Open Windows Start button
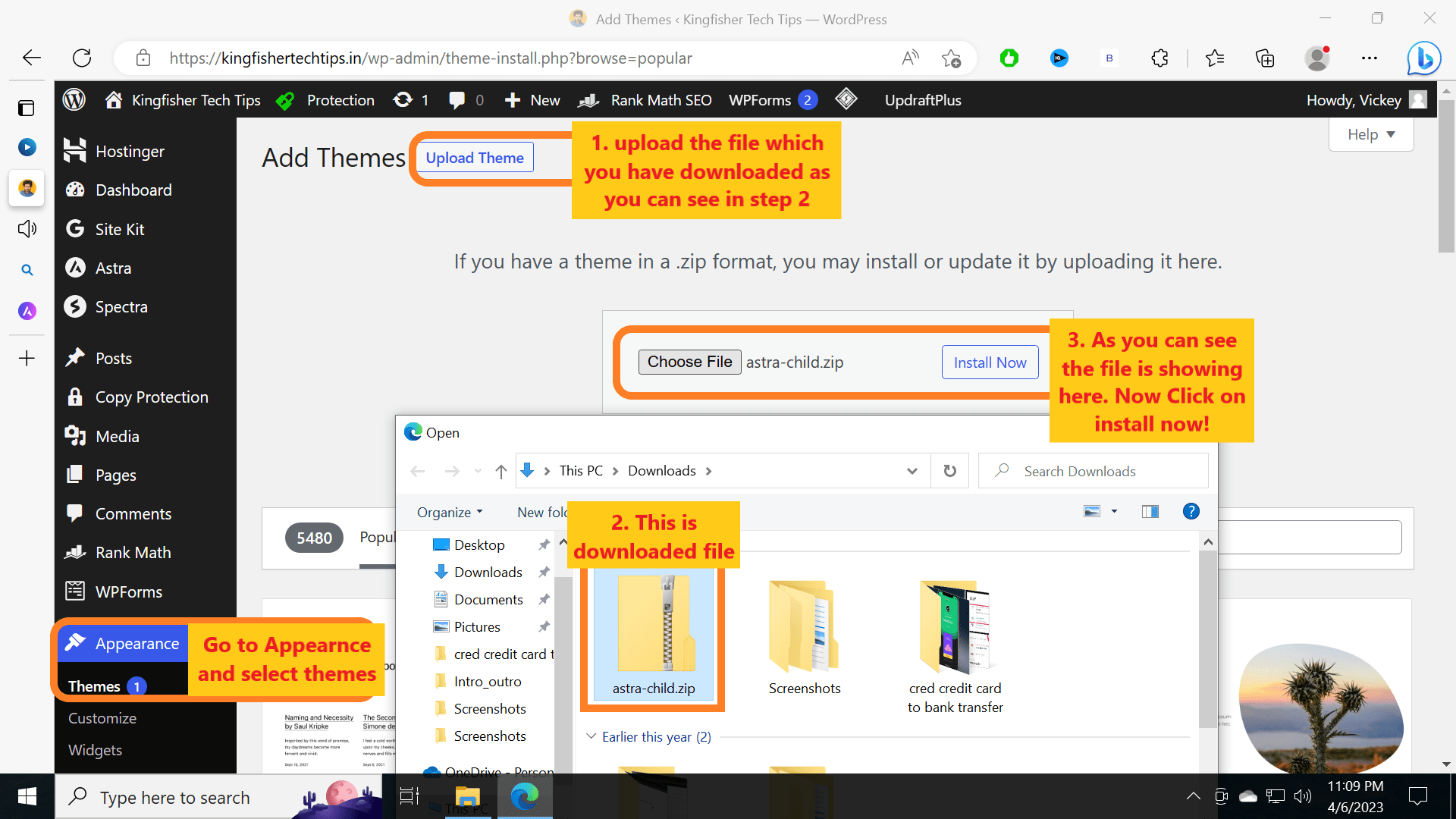1456x819 pixels. [x=27, y=796]
